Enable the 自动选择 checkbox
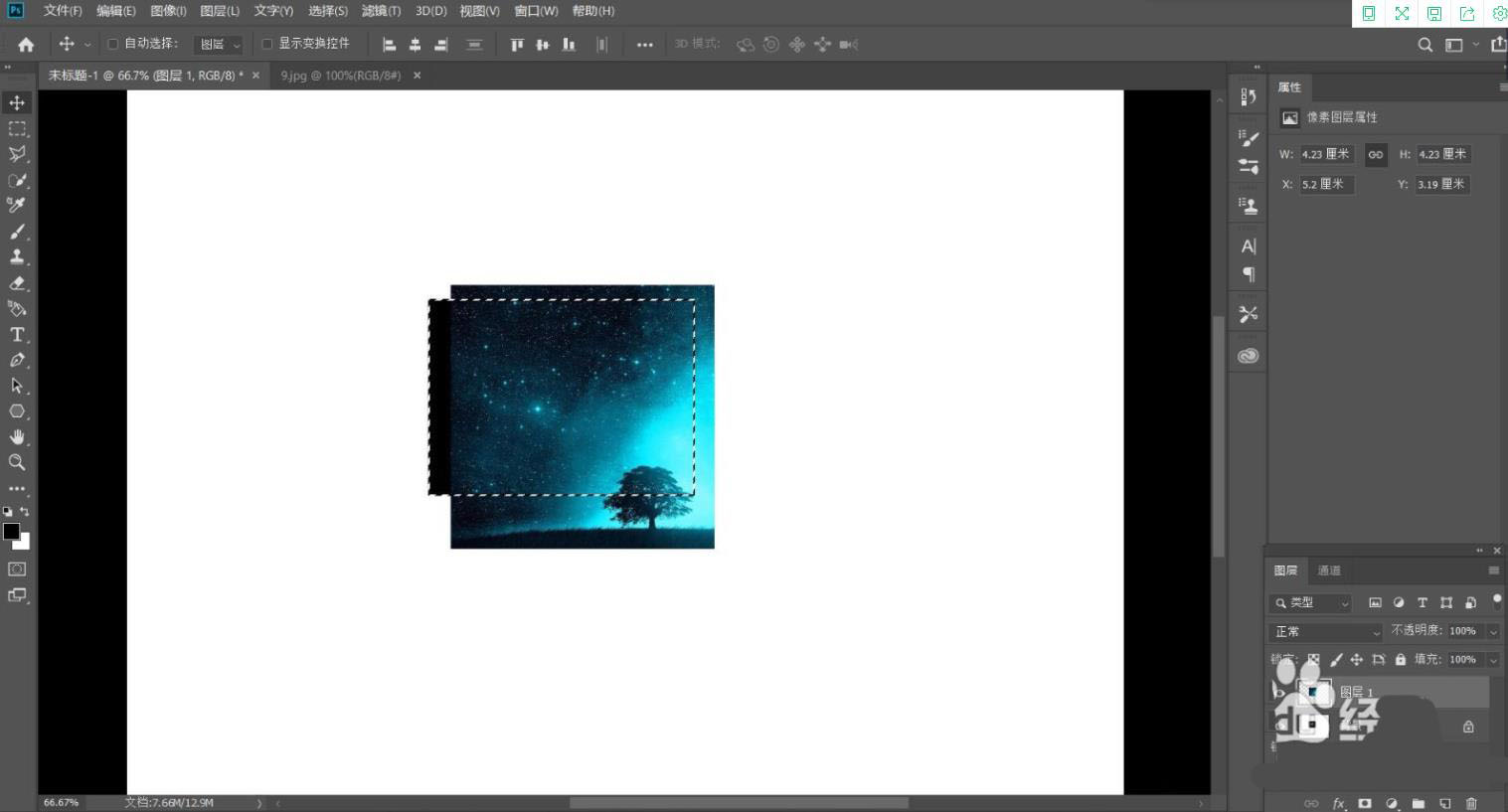The height and width of the screenshot is (812, 1508). coord(112,44)
